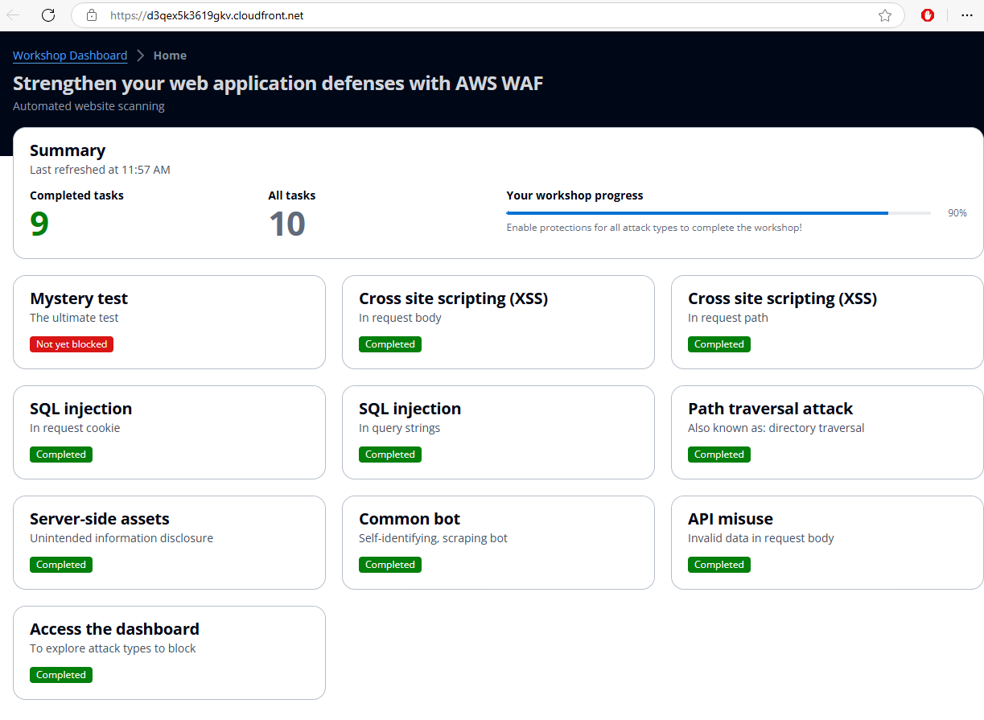The height and width of the screenshot is (720, 984).
Task: Open SQL injection in query strings card
Action: (x=498, y=431)
